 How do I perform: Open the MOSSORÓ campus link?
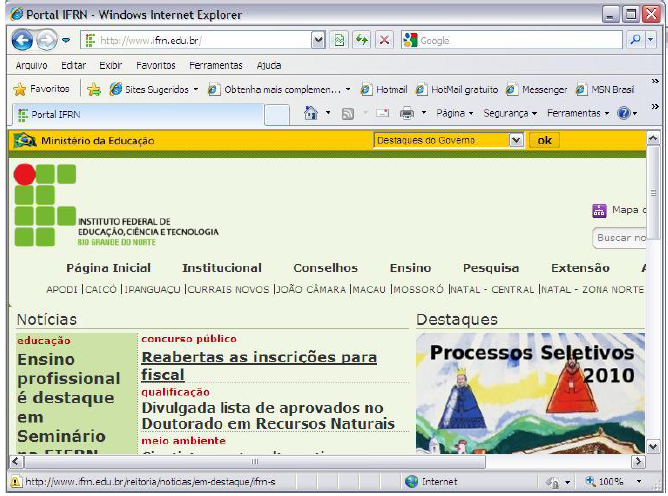click(x=418, y=289)
